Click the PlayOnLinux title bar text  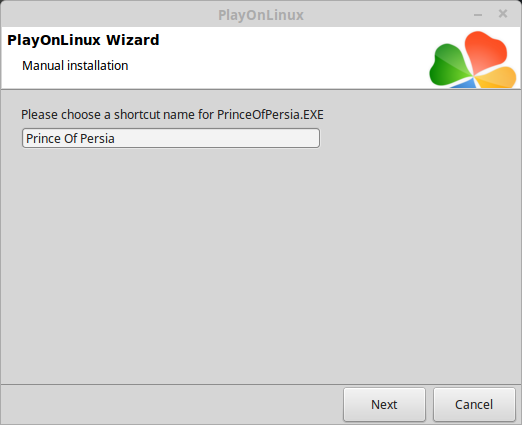261,15
